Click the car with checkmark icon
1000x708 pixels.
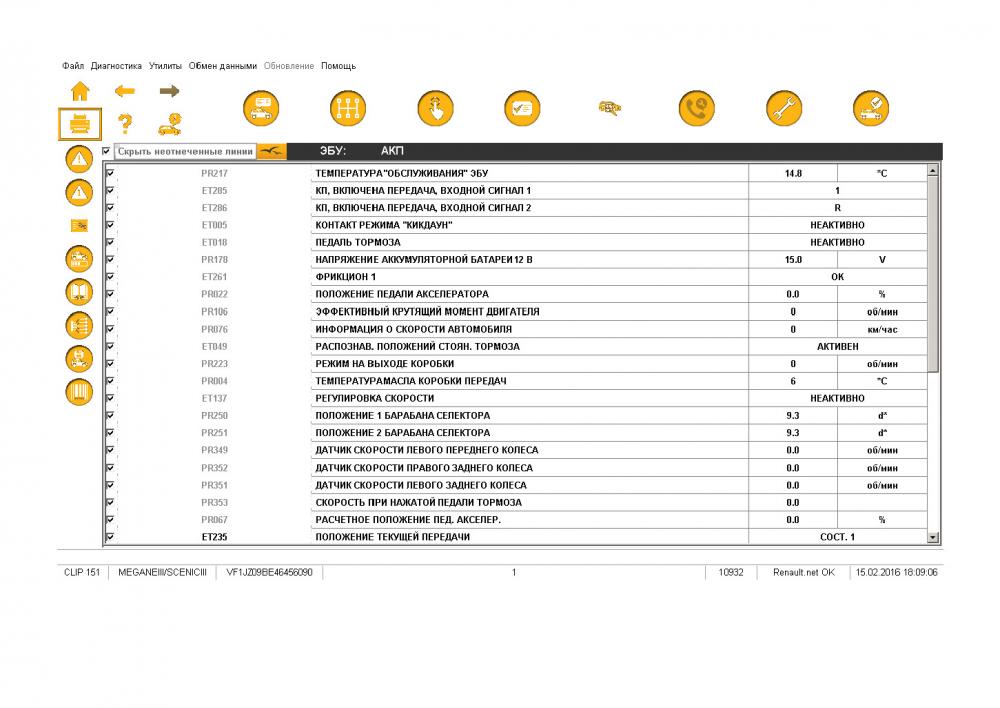(871, 108)
